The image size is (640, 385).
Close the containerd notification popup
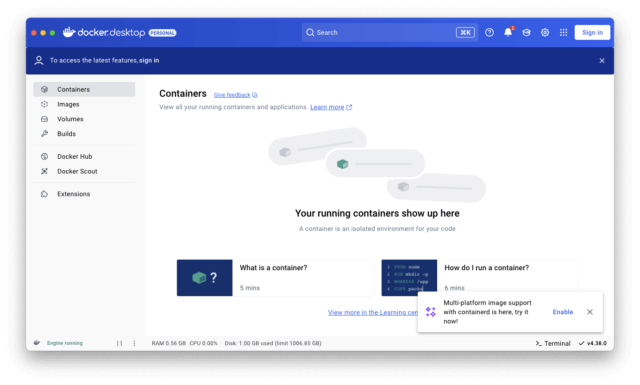tap(590, 312)
